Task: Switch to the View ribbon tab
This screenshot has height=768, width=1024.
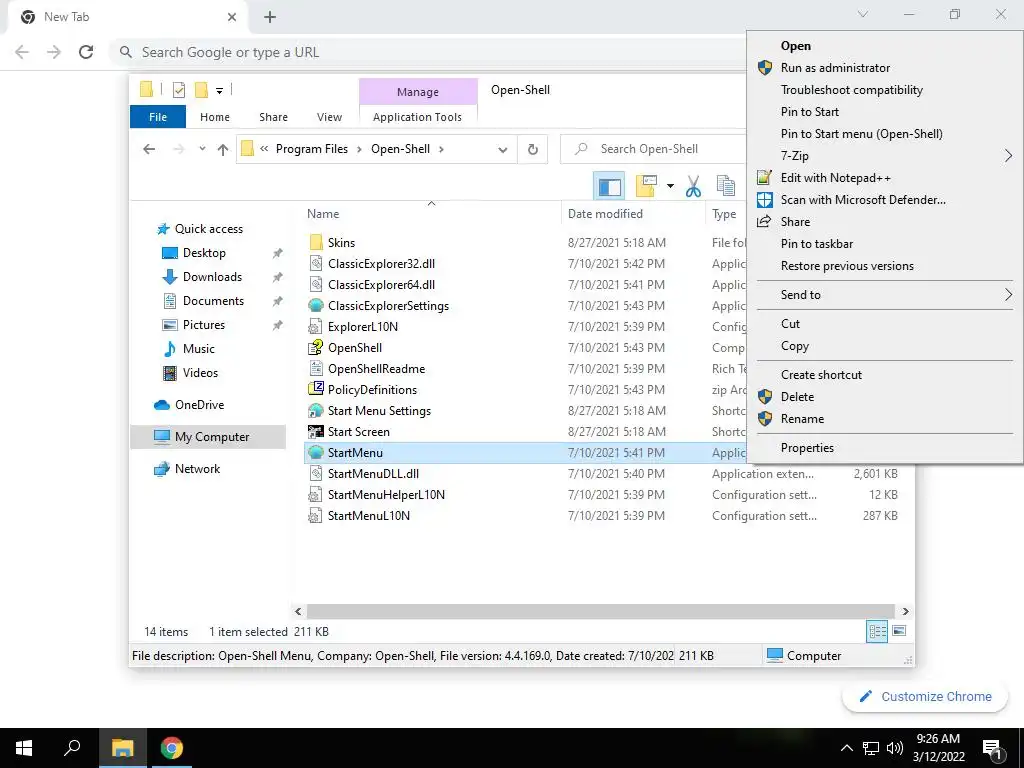Action: tap(329, 117)
